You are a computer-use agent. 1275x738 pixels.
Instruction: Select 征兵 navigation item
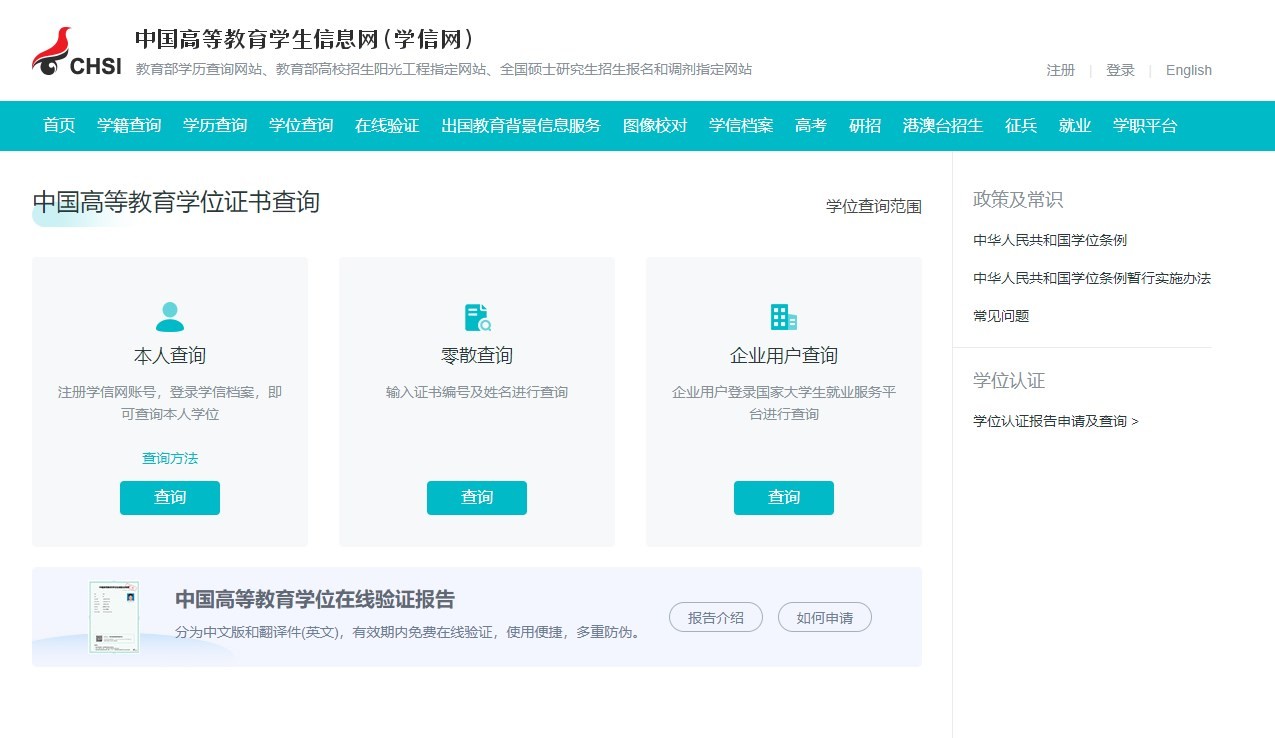pos(1021,126)
